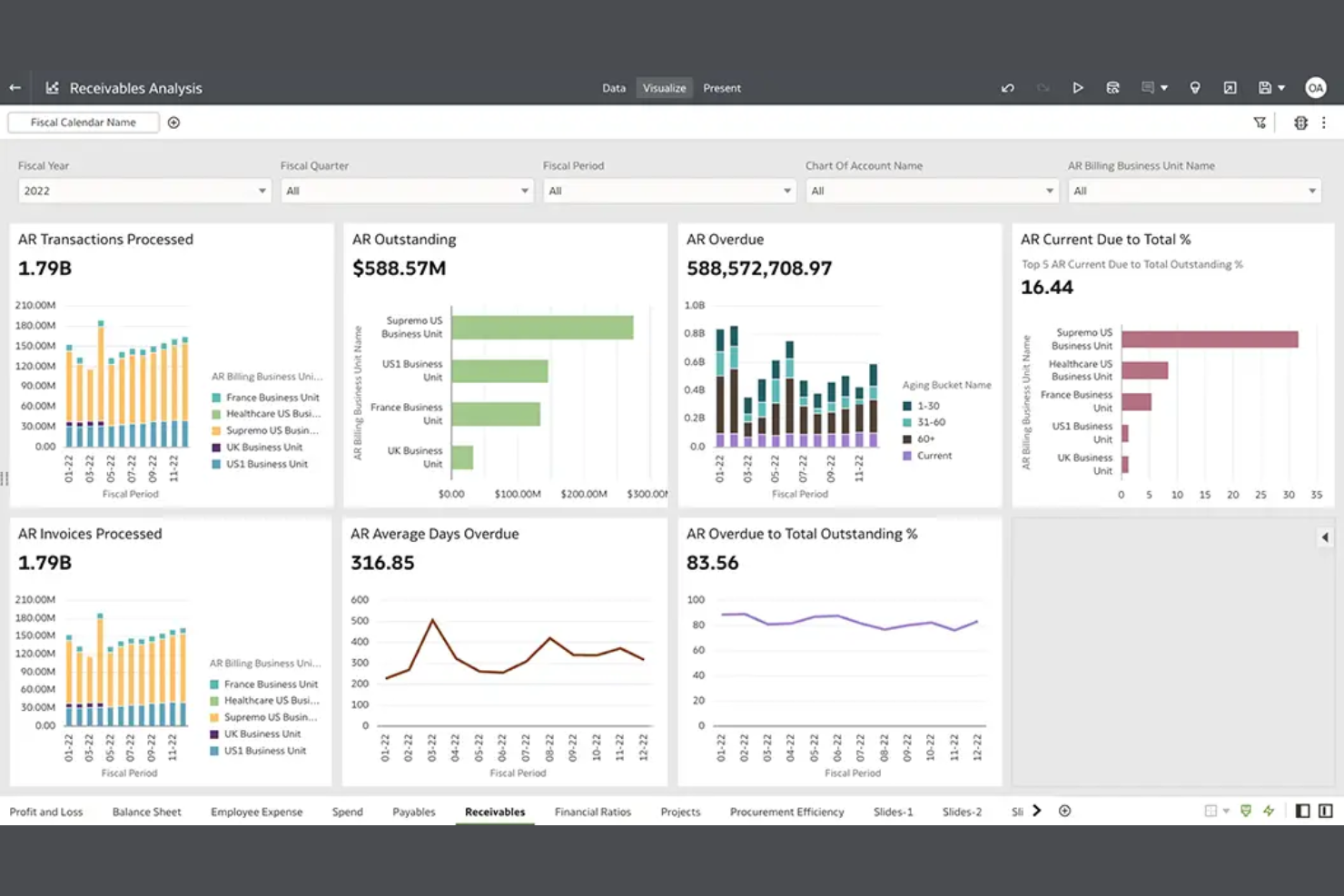Preview the workbook with the play icon
Viewport: 1344px width, 896px height.
click(x=1078, y=88)
